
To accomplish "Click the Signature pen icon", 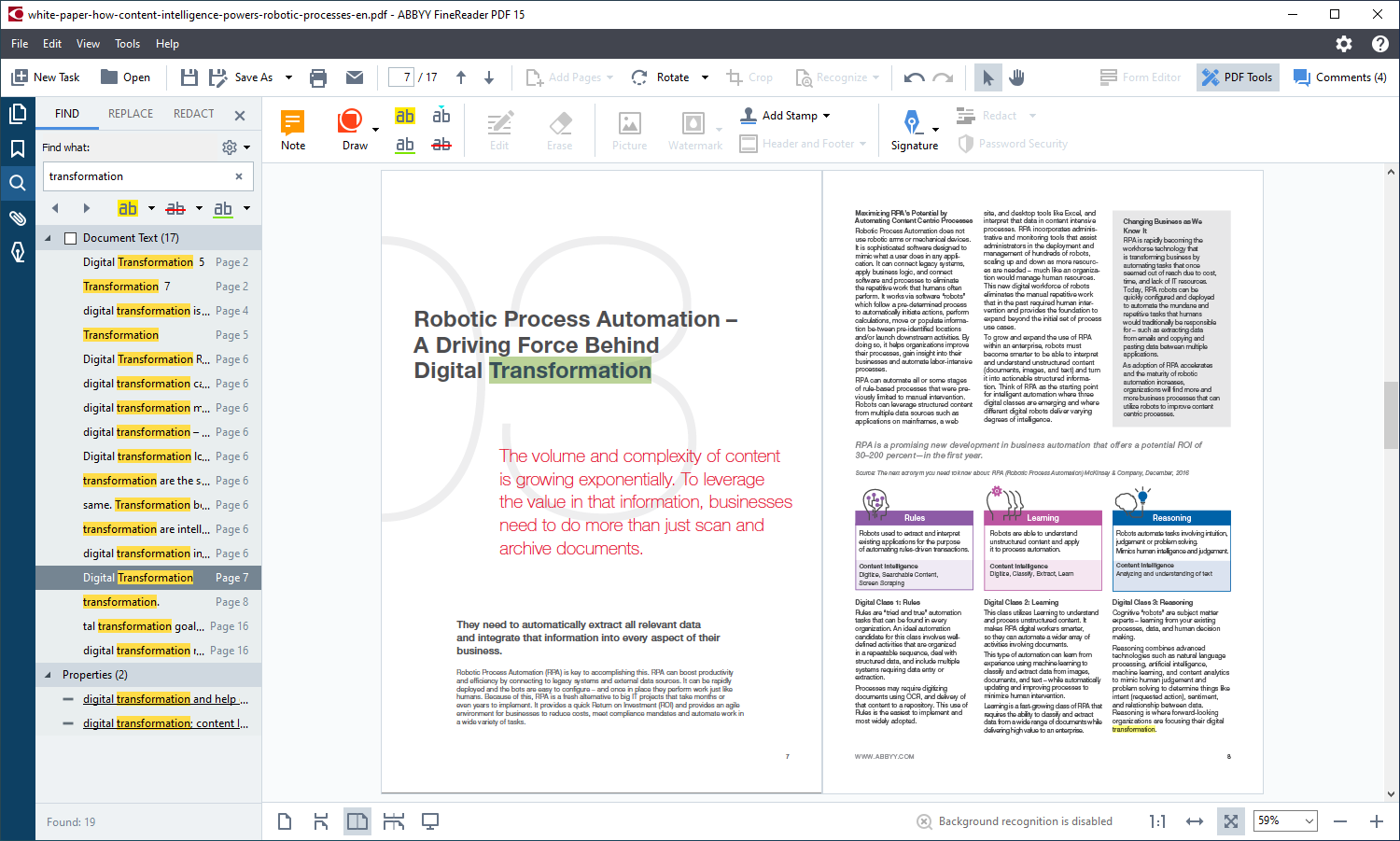I will point(911,122).
